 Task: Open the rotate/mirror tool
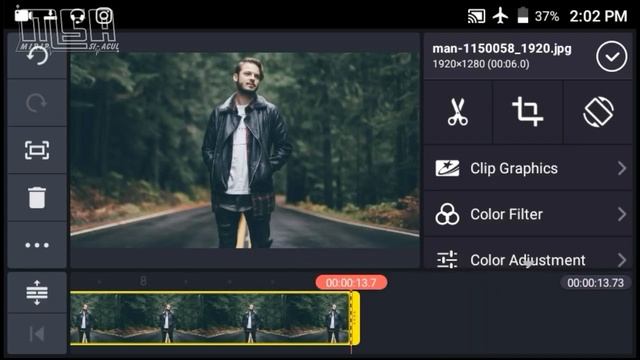point(598,112)
